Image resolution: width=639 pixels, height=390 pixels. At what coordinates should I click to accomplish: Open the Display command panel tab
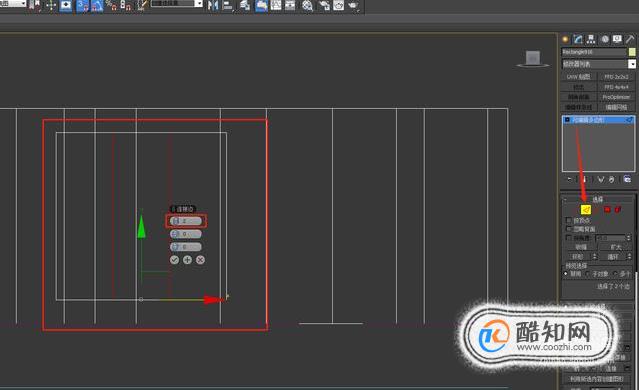[x=617, y=40]
